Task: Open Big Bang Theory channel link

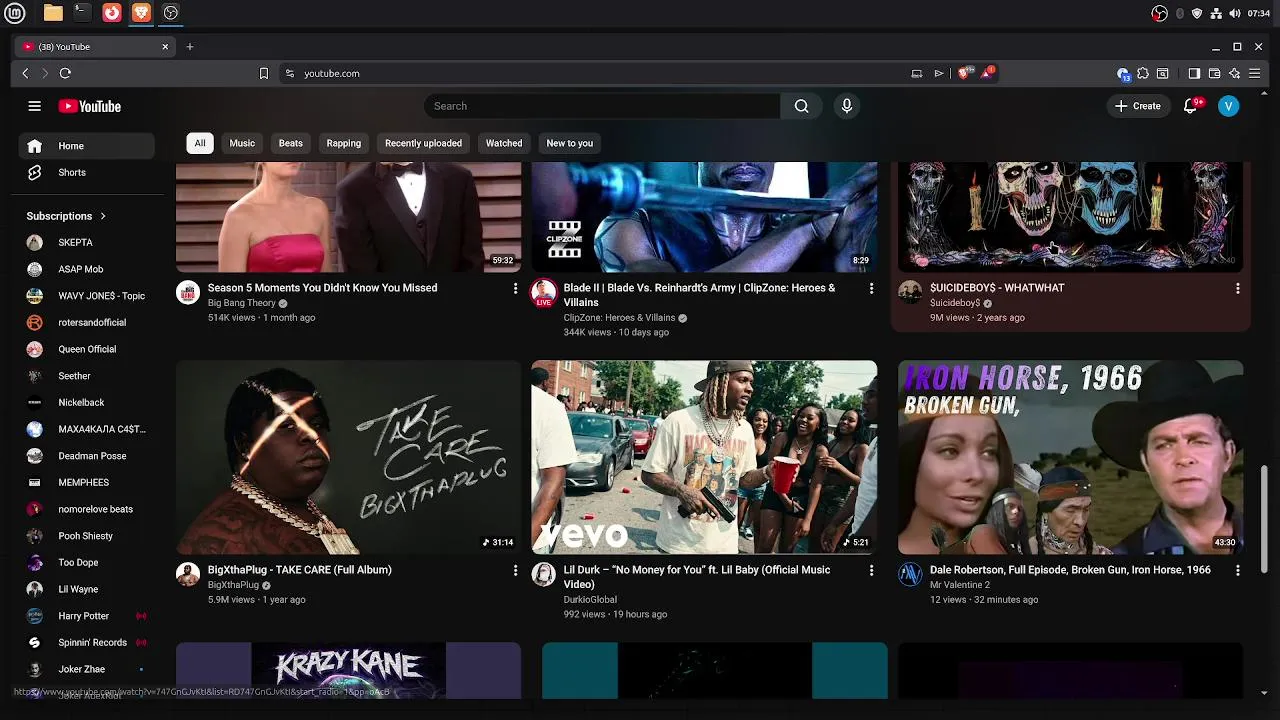Action: (x=241, y=303)
